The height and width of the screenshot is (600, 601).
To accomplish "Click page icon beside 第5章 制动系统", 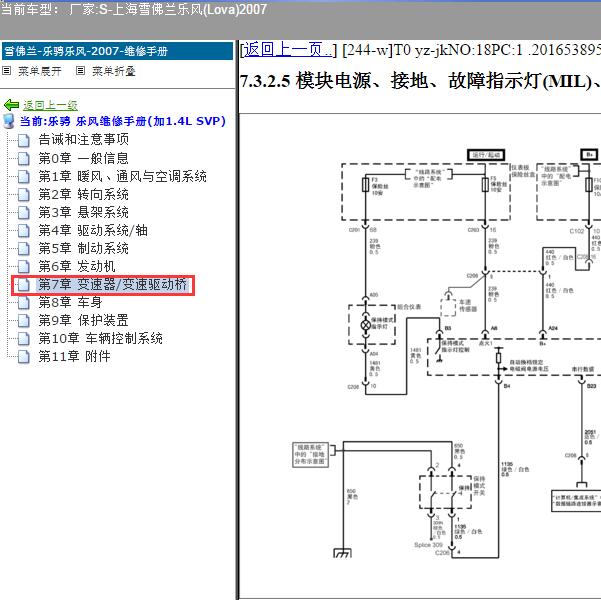I will point(24,248).
